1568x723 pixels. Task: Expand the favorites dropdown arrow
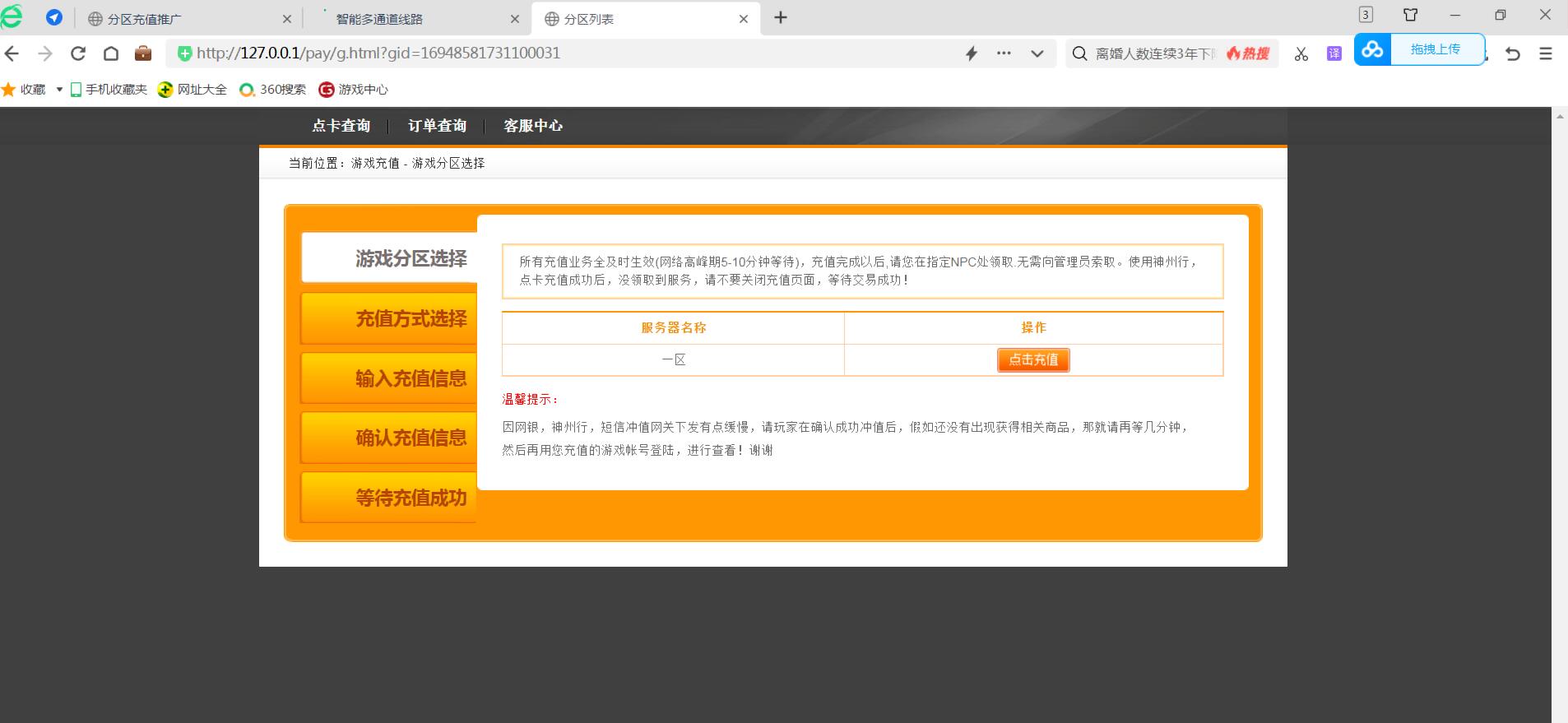coord(59,90)
